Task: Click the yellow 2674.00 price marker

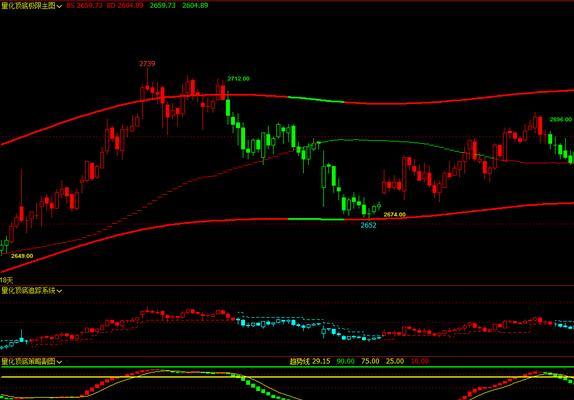Action: point(395,214)
